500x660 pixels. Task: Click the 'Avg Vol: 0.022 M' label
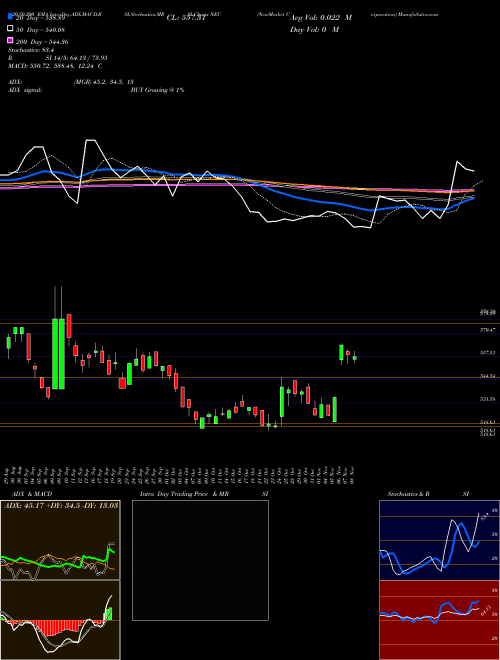(x=321, y=18)
